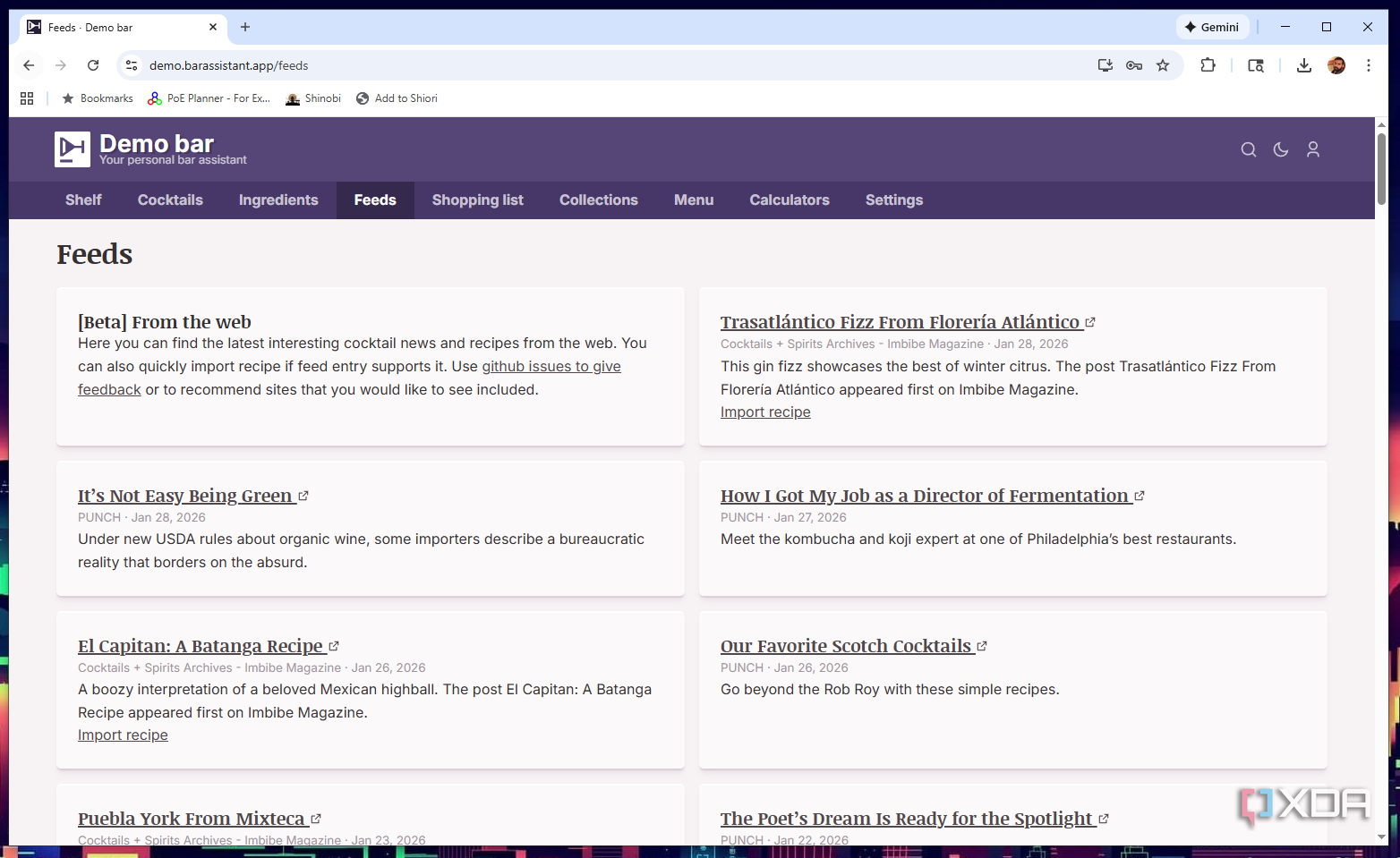
Task: Go back with the browser back arrow
Action: click(x=29, y=65)
